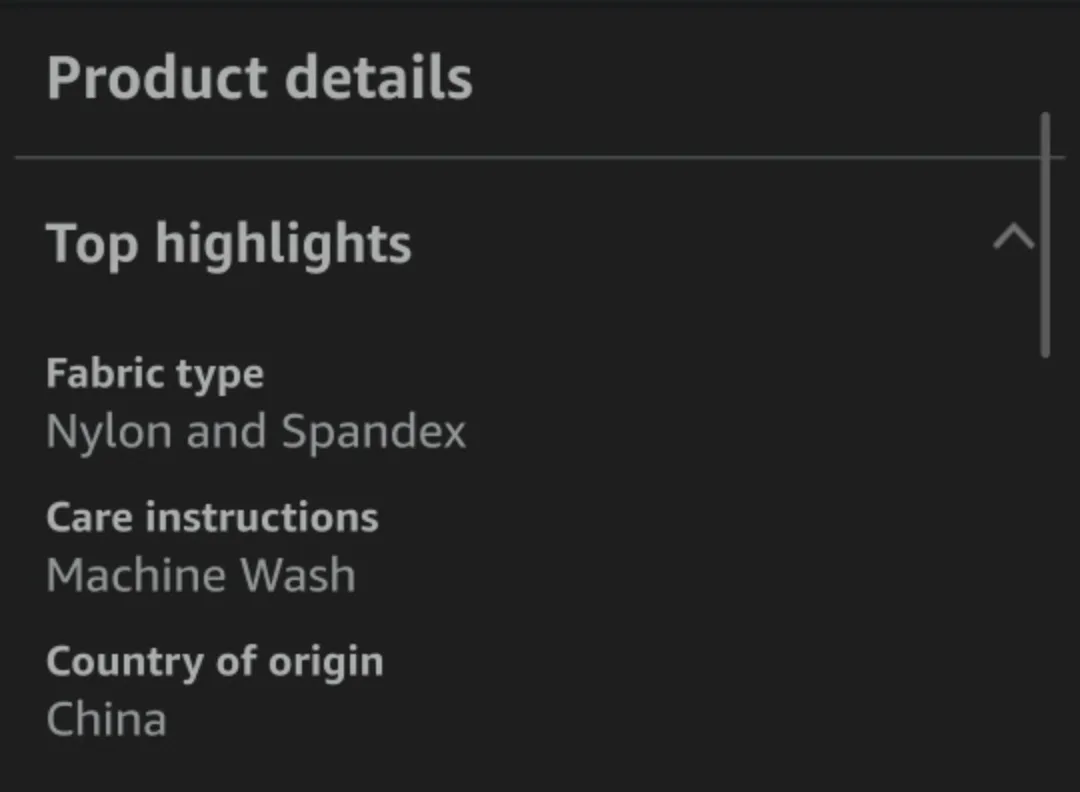Select the Country of origin label
Image resolution: width=1080 pixels, height=792 pixels.
click(215, 662)
